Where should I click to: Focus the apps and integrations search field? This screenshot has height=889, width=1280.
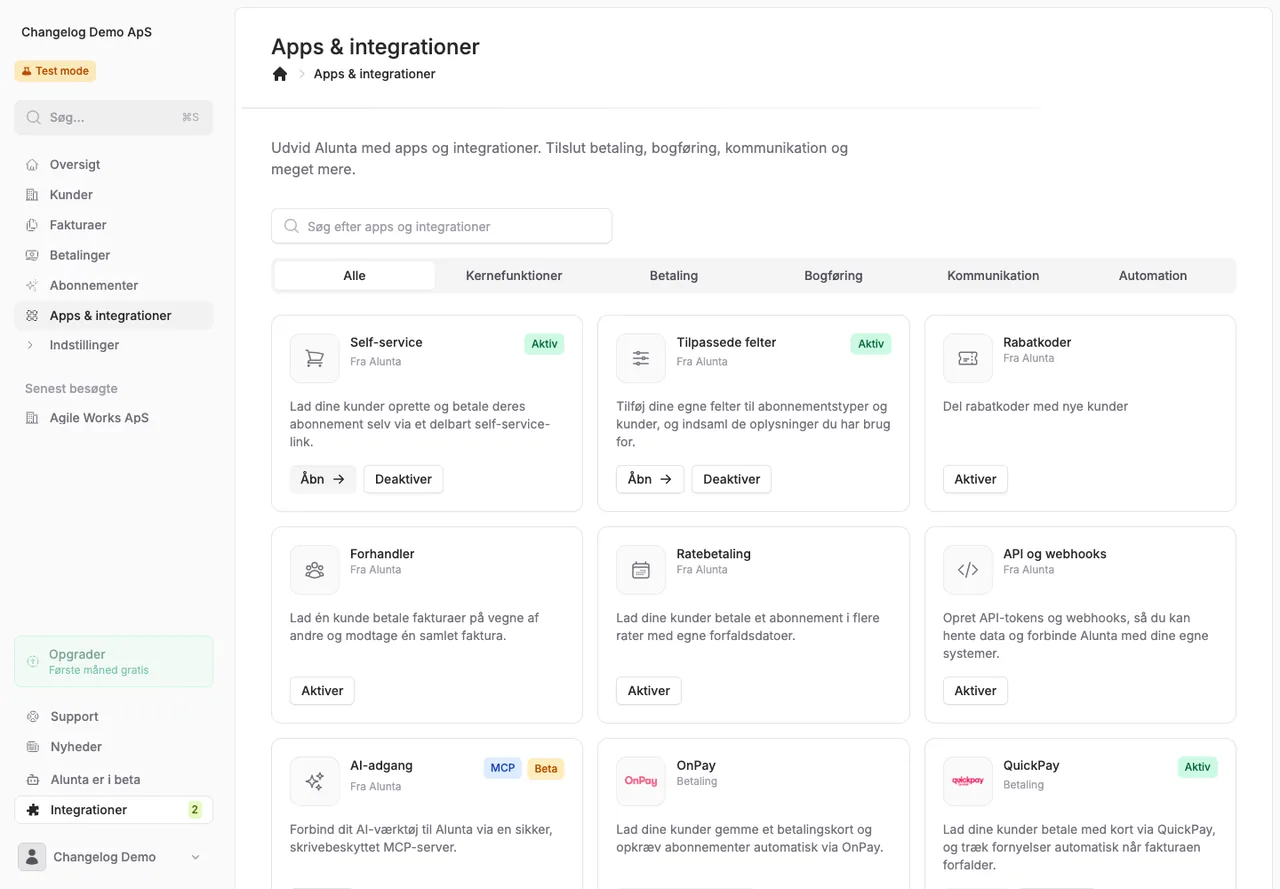(x=442, y=226)
